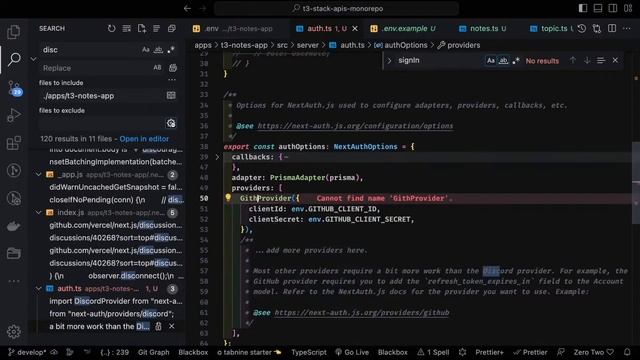Replace match in highlighted auth.ts result

click(x=158, y=326)
